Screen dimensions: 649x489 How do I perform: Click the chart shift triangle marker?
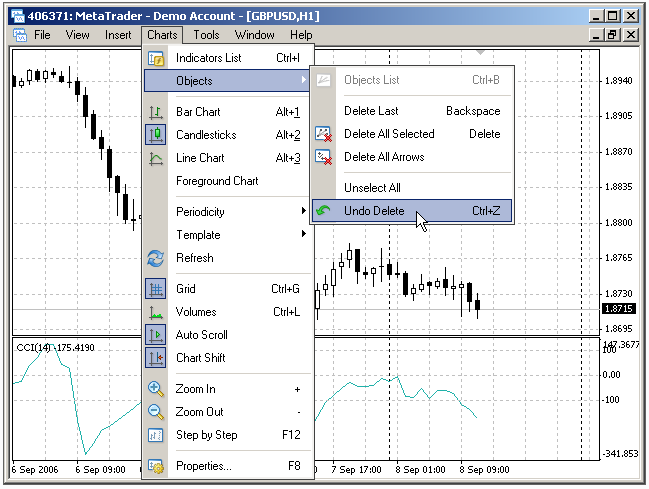coord(480,53)
